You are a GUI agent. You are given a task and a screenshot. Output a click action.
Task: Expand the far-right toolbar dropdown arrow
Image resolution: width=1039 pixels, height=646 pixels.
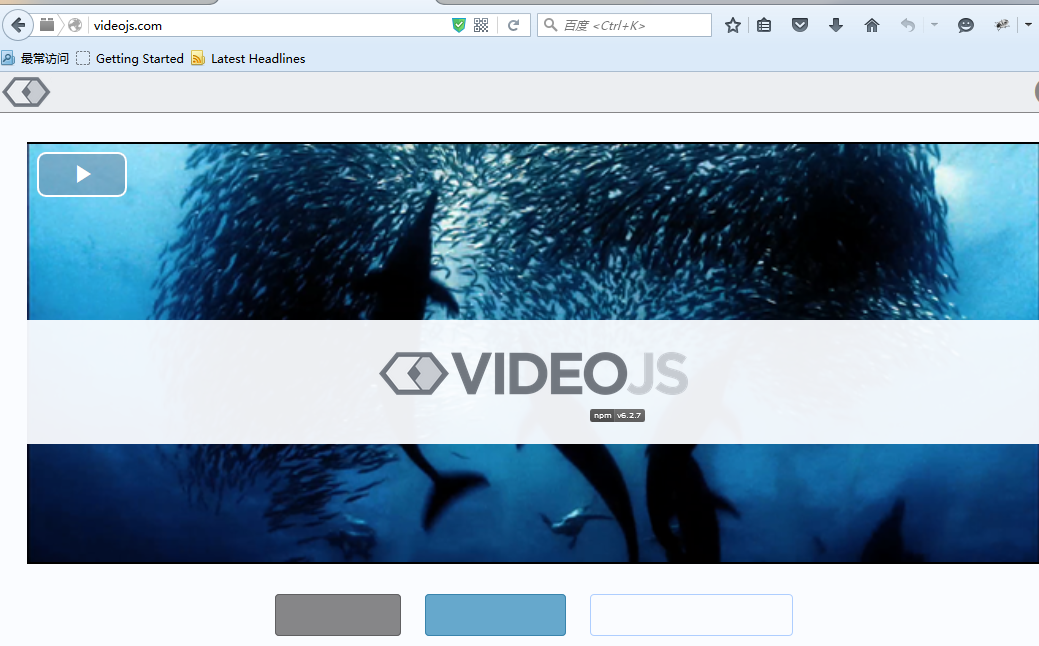[x=1028, y=25]
